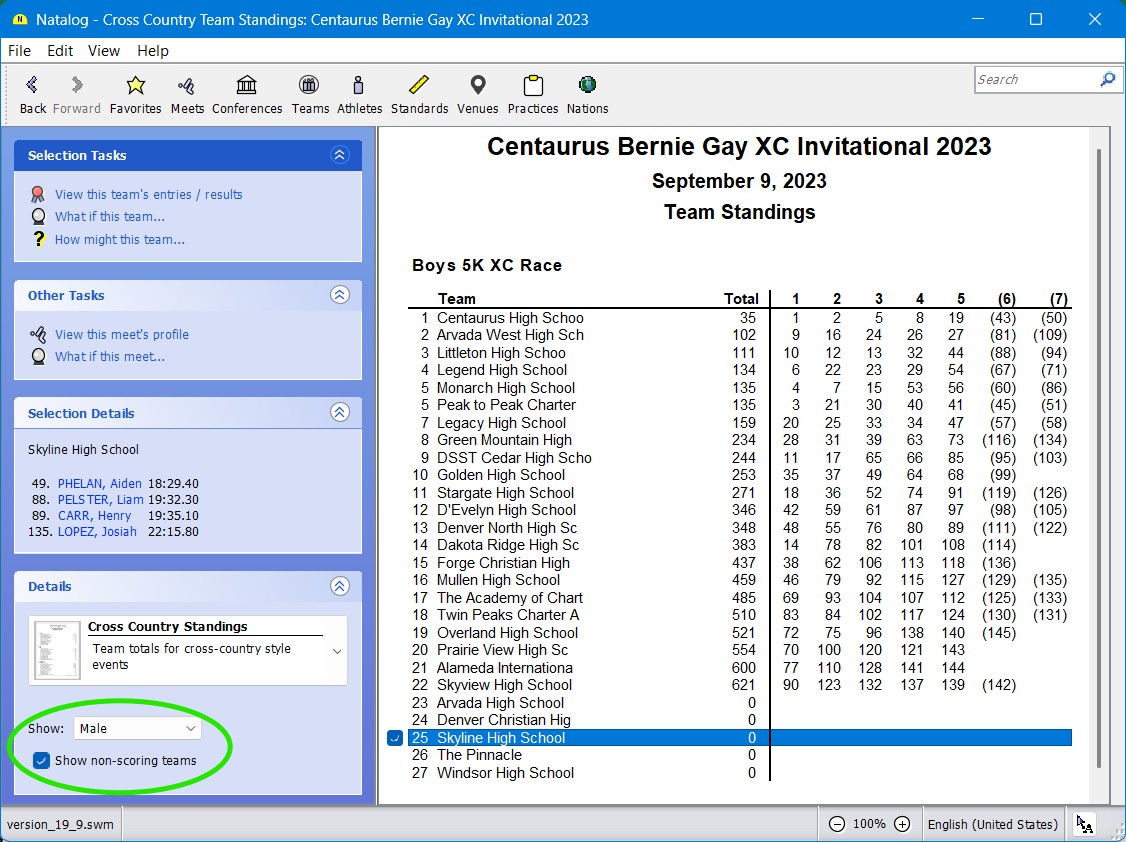Image resolution: width=1126 pixels, height=842 pixels.
Task: Select the Overland High School row
Action: point(740,633)
